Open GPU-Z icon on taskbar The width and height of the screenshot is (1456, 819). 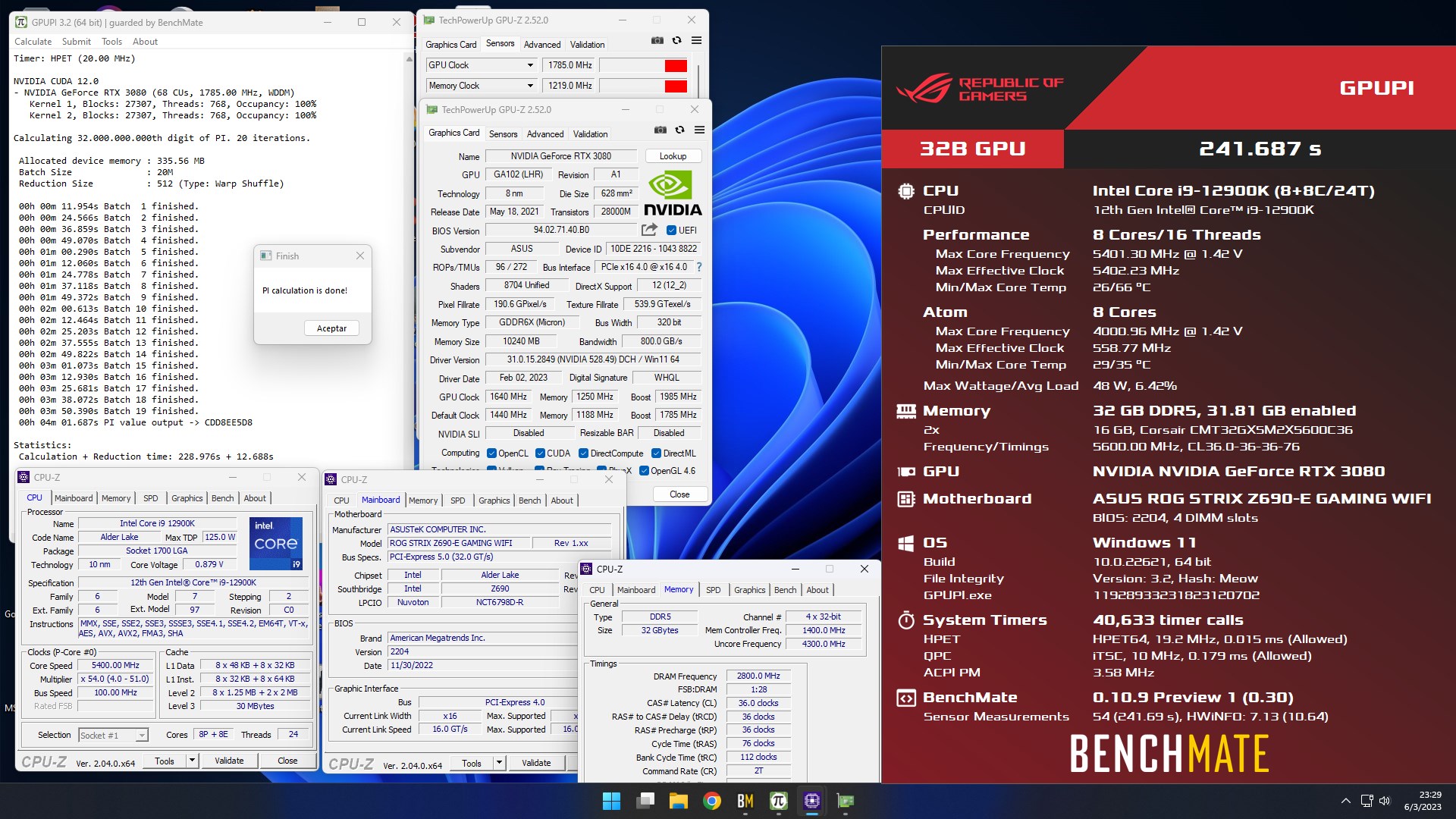(845, 801)
